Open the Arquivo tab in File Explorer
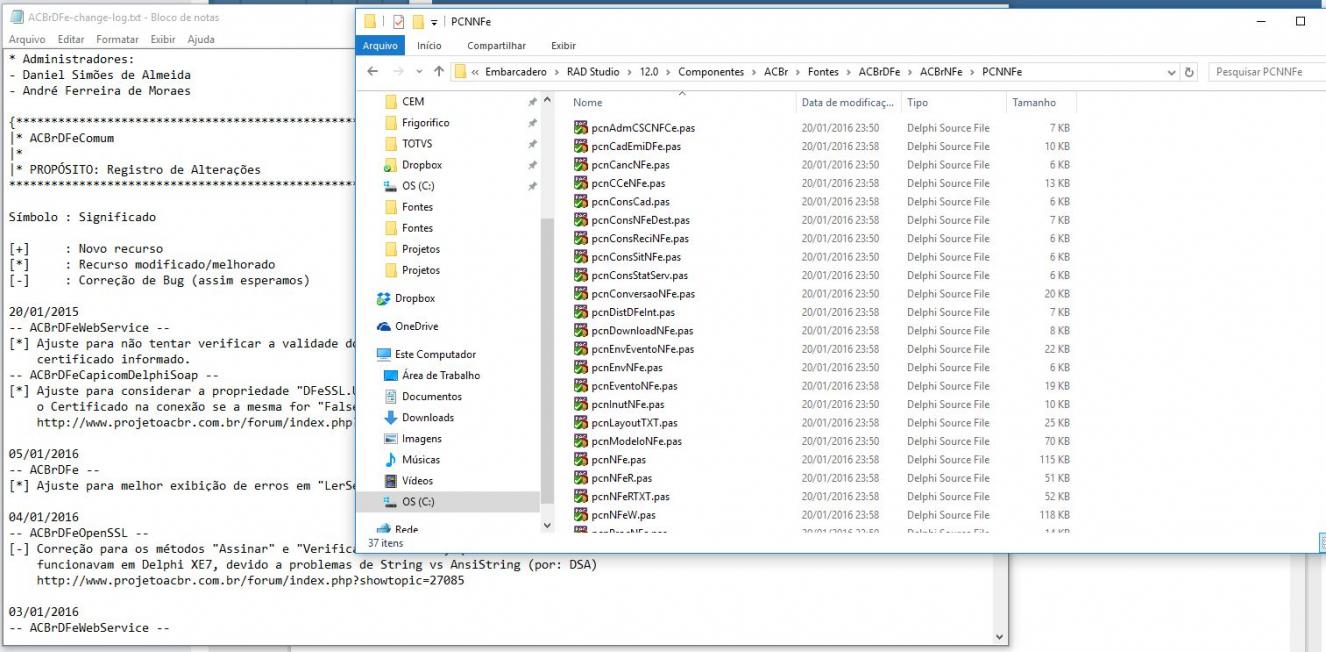1326x652 pixels. tap(380, 45)
